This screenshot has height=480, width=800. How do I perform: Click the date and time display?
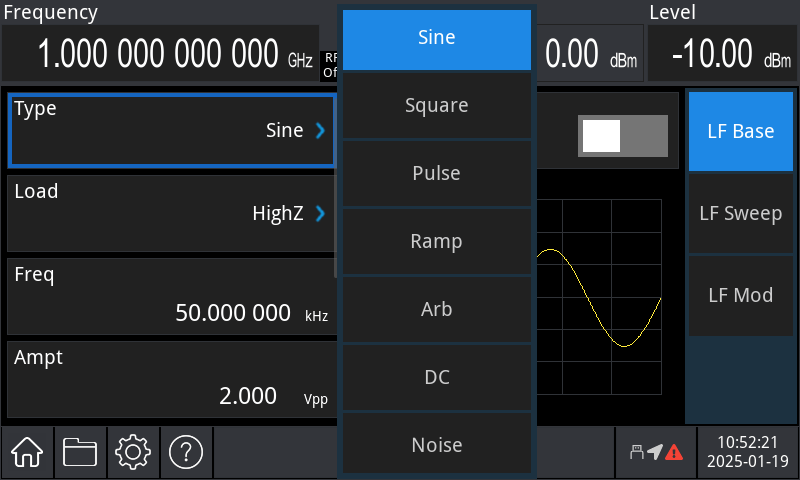coord(747,452)
